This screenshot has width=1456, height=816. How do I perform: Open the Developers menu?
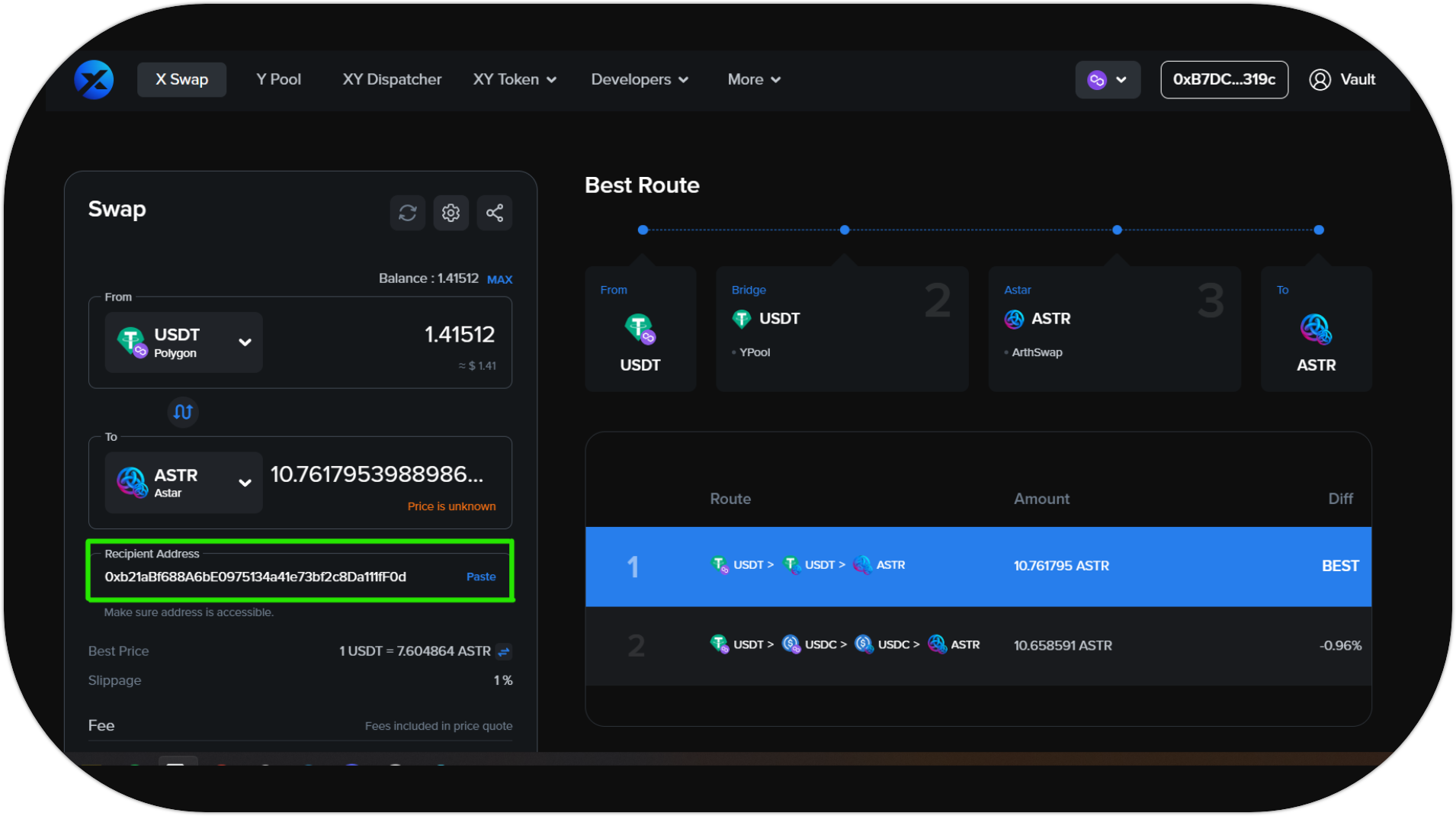pos(640,80)
